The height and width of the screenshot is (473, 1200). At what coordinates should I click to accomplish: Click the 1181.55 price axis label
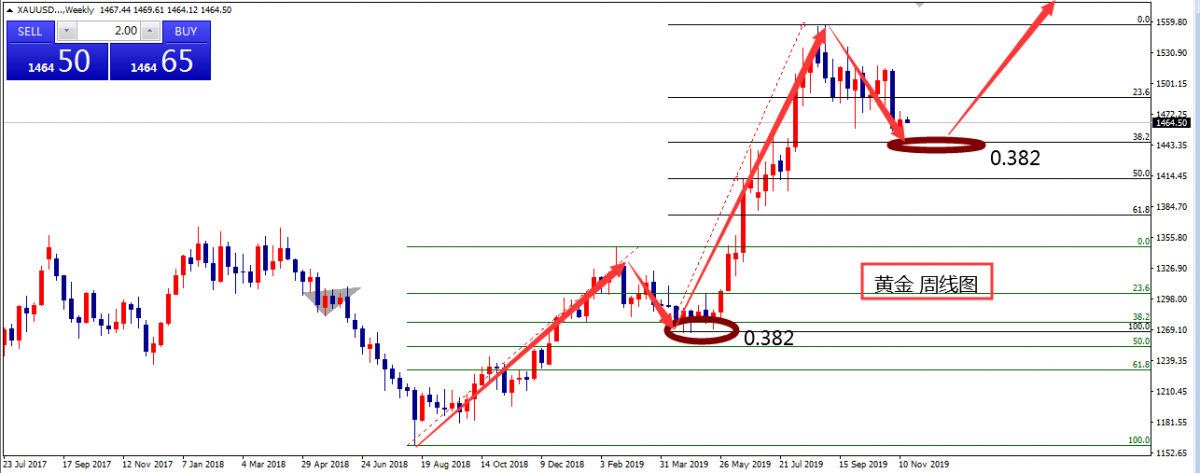pos(1170,422)
